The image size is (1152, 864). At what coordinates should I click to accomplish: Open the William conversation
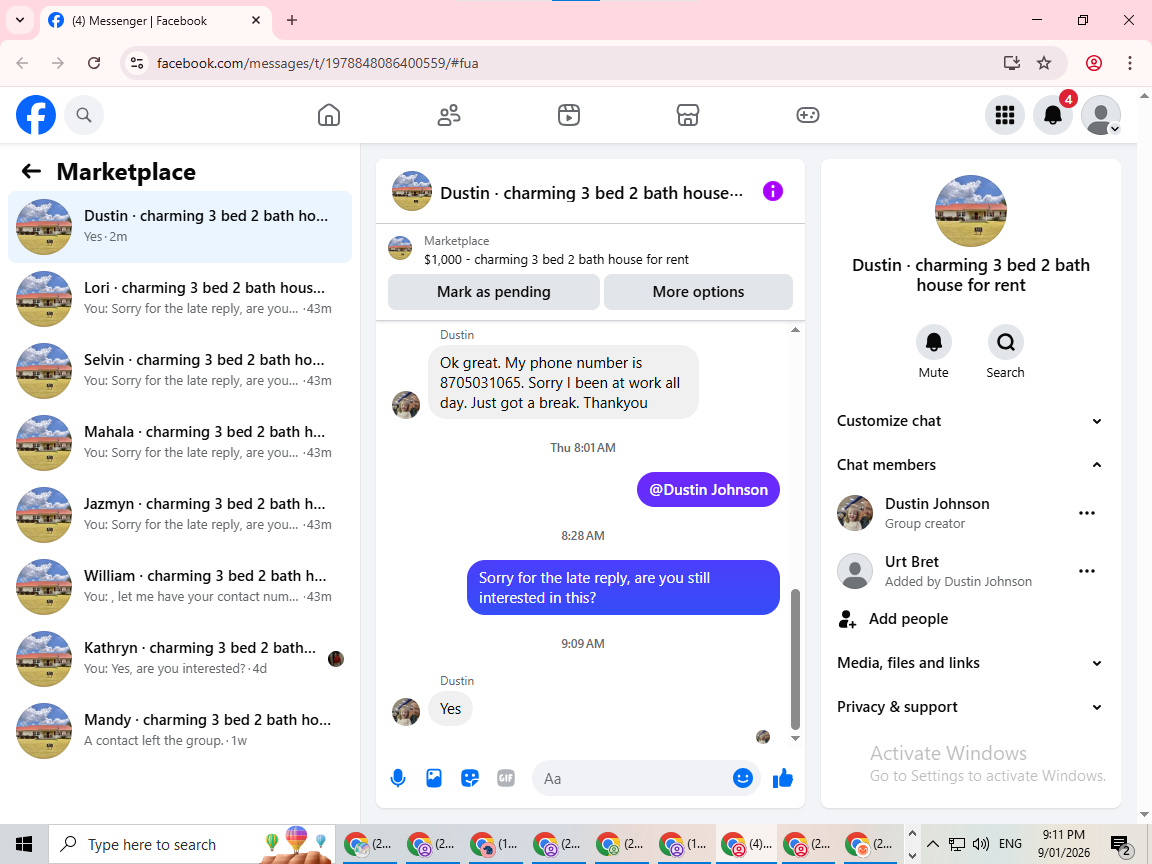point(180,587)
